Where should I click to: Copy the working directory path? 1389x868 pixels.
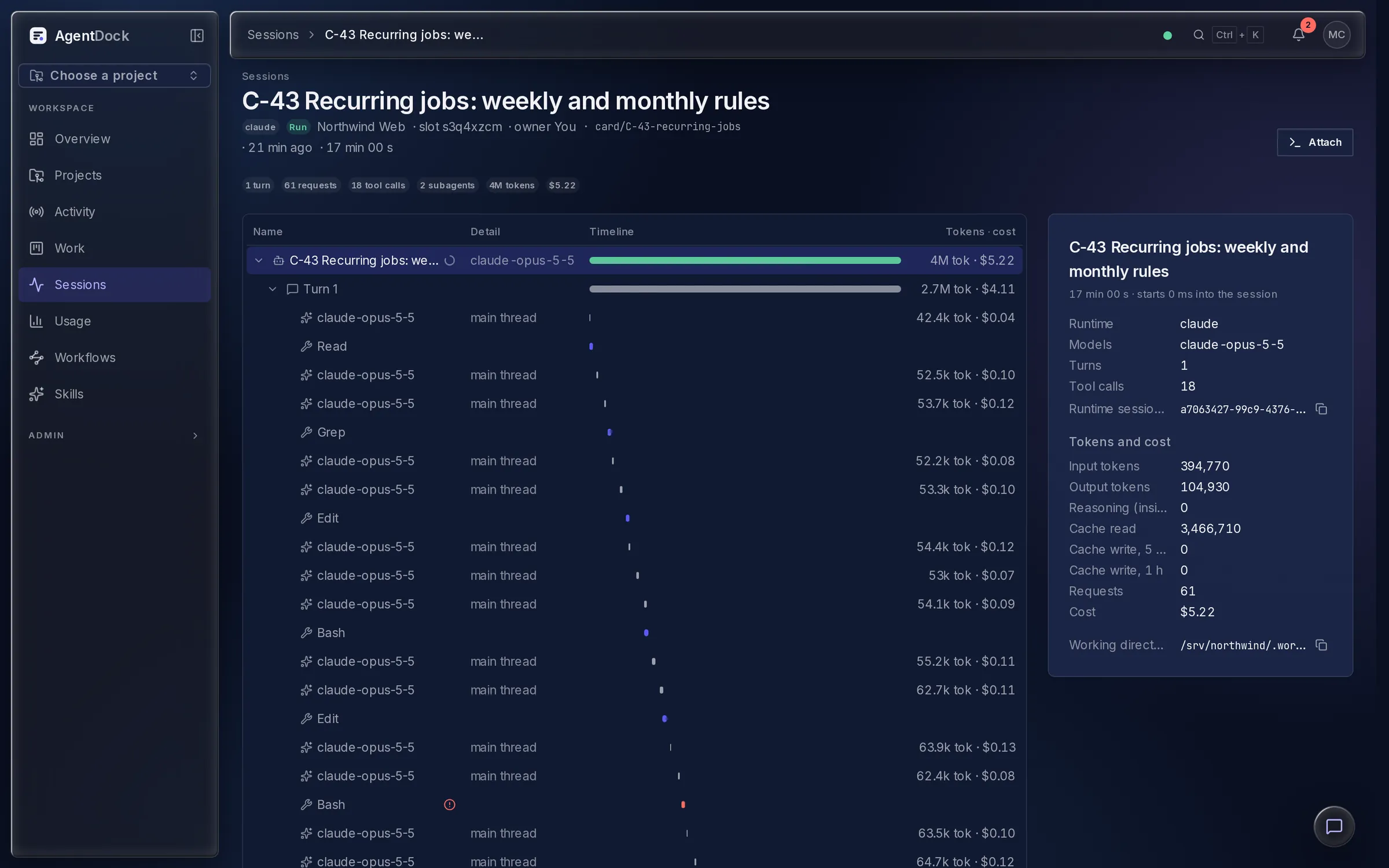(x=1321, y=645)
